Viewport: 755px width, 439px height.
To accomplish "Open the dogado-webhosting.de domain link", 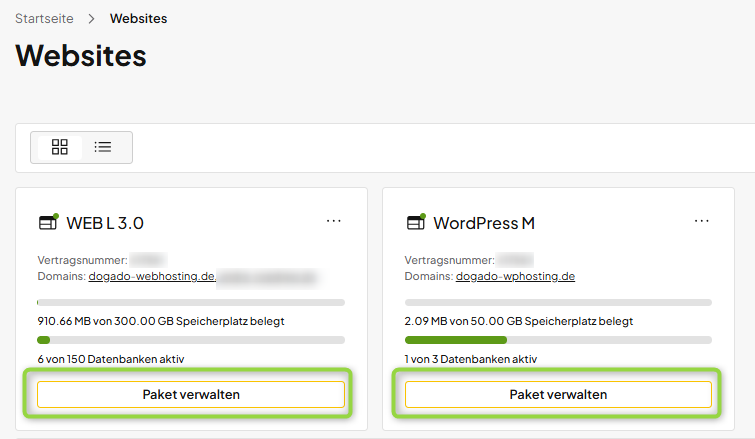I will click(152, 276).
